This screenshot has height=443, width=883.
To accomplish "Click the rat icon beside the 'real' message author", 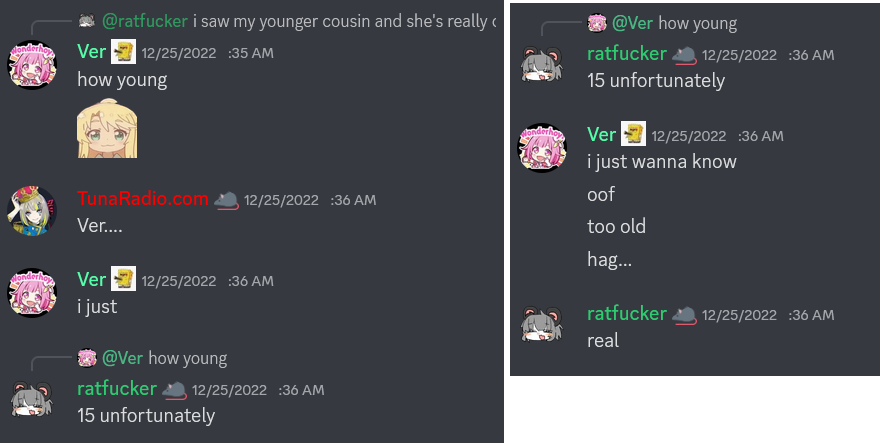I will pyautogui.click(x=684, y=315).
